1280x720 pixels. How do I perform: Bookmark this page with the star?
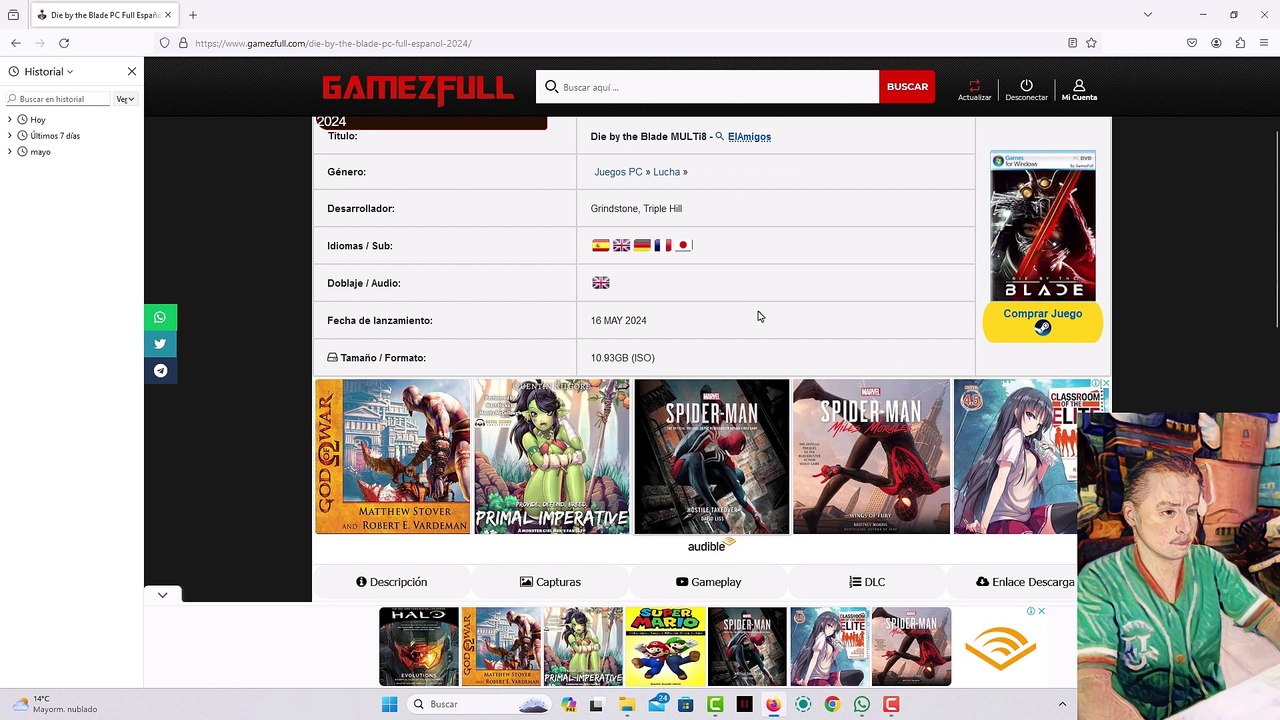pyautogui.click(x=1091, y=43)
